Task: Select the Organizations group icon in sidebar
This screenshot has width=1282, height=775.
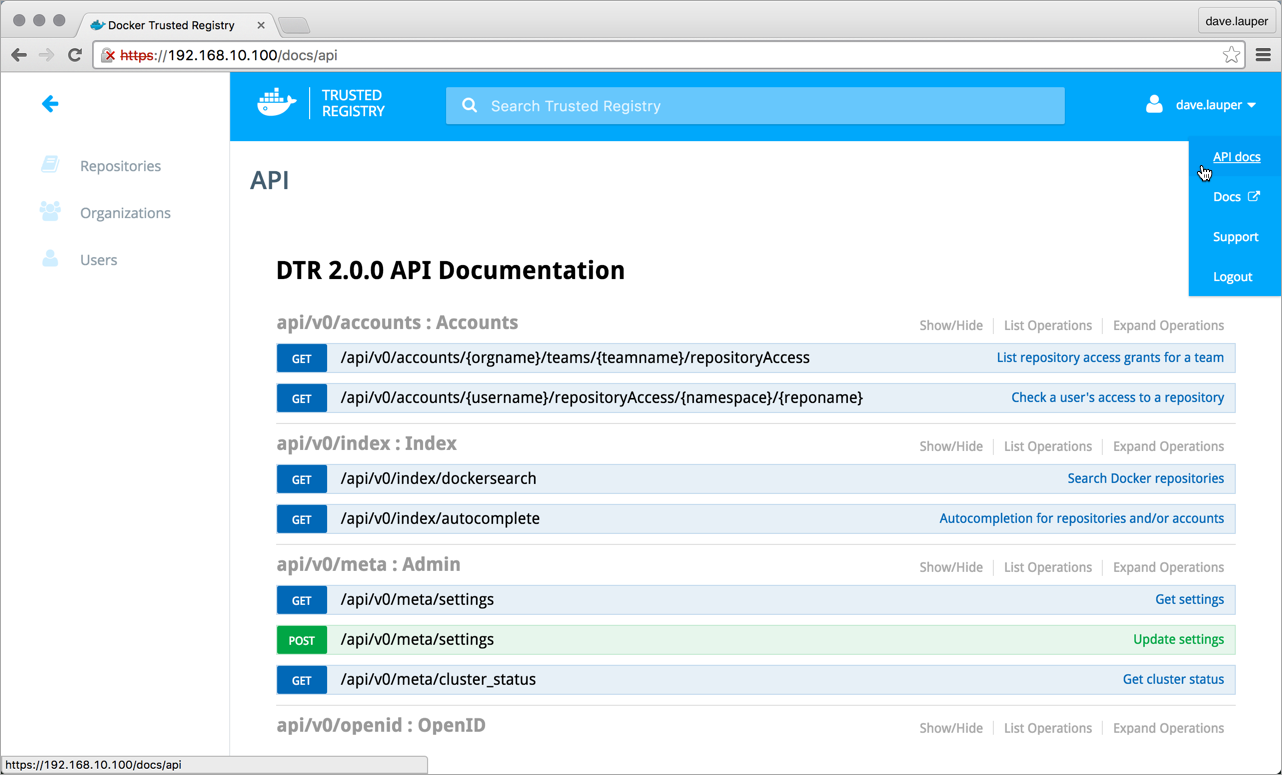Action: coord(49,212)
